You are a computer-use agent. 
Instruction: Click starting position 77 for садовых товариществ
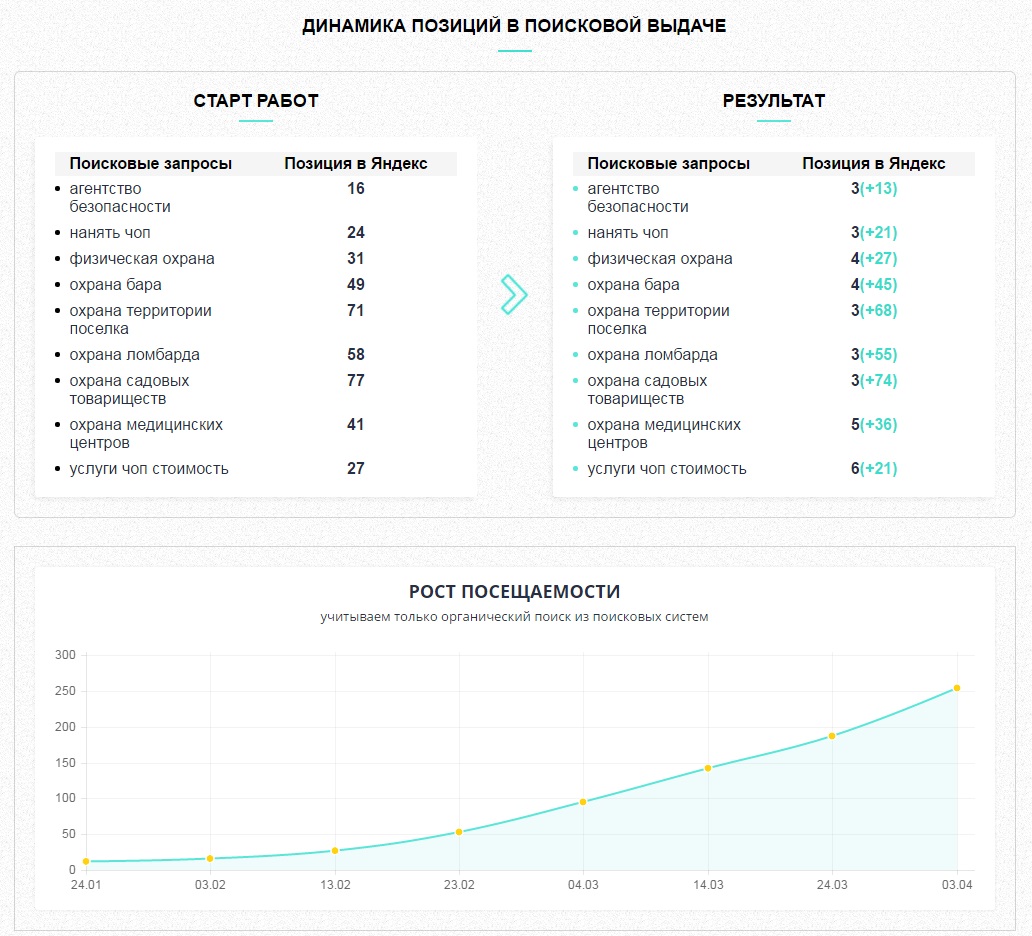point(355,380)
